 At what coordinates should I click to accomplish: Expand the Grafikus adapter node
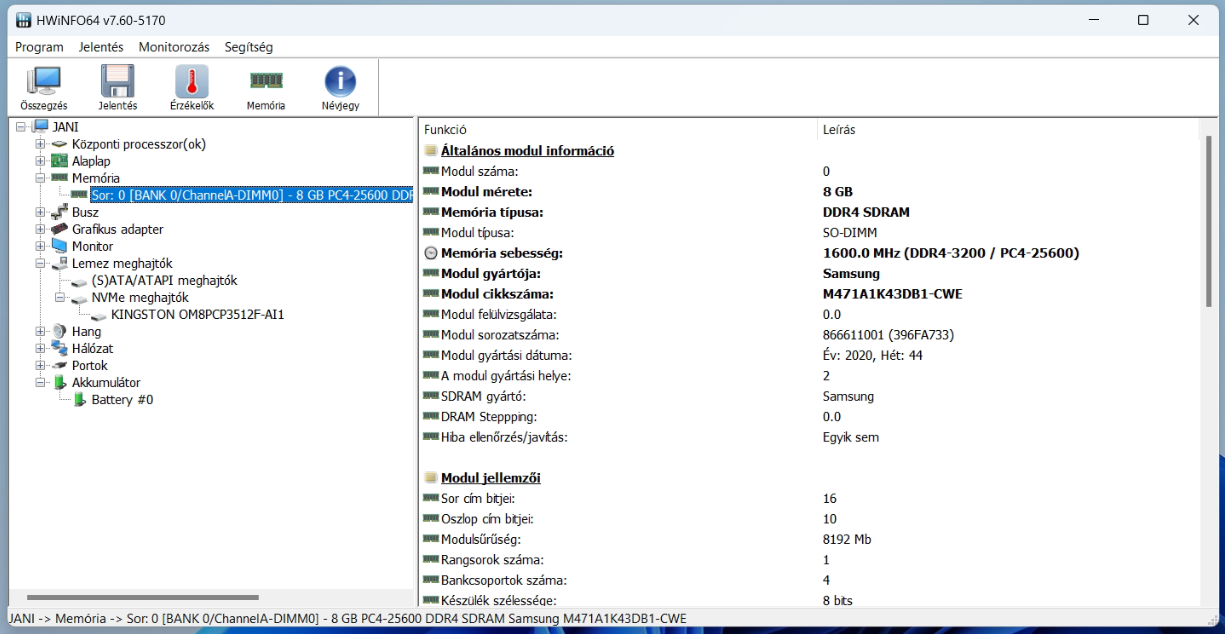point(41,229)
